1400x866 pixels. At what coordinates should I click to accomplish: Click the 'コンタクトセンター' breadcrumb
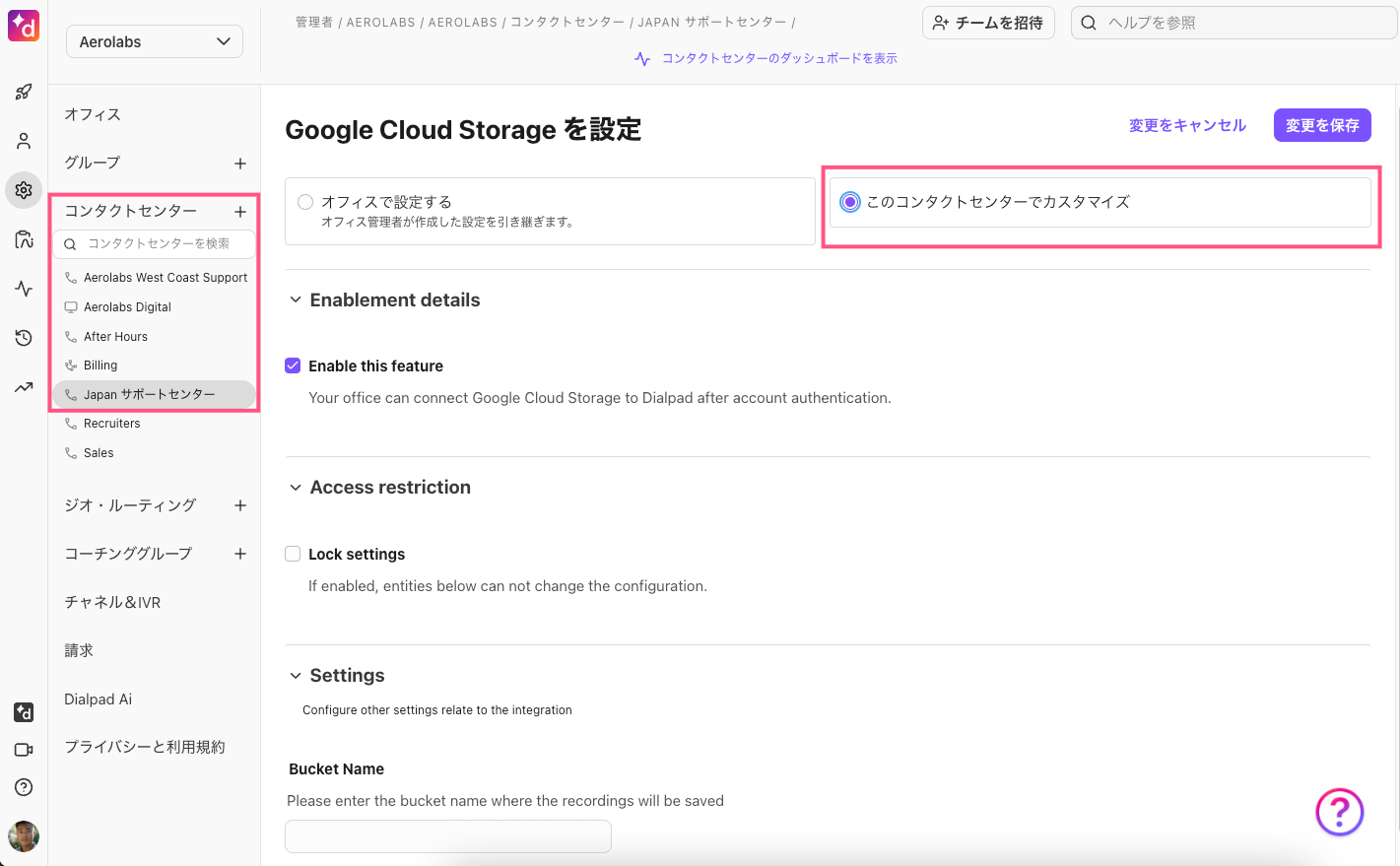pos(567,22)
